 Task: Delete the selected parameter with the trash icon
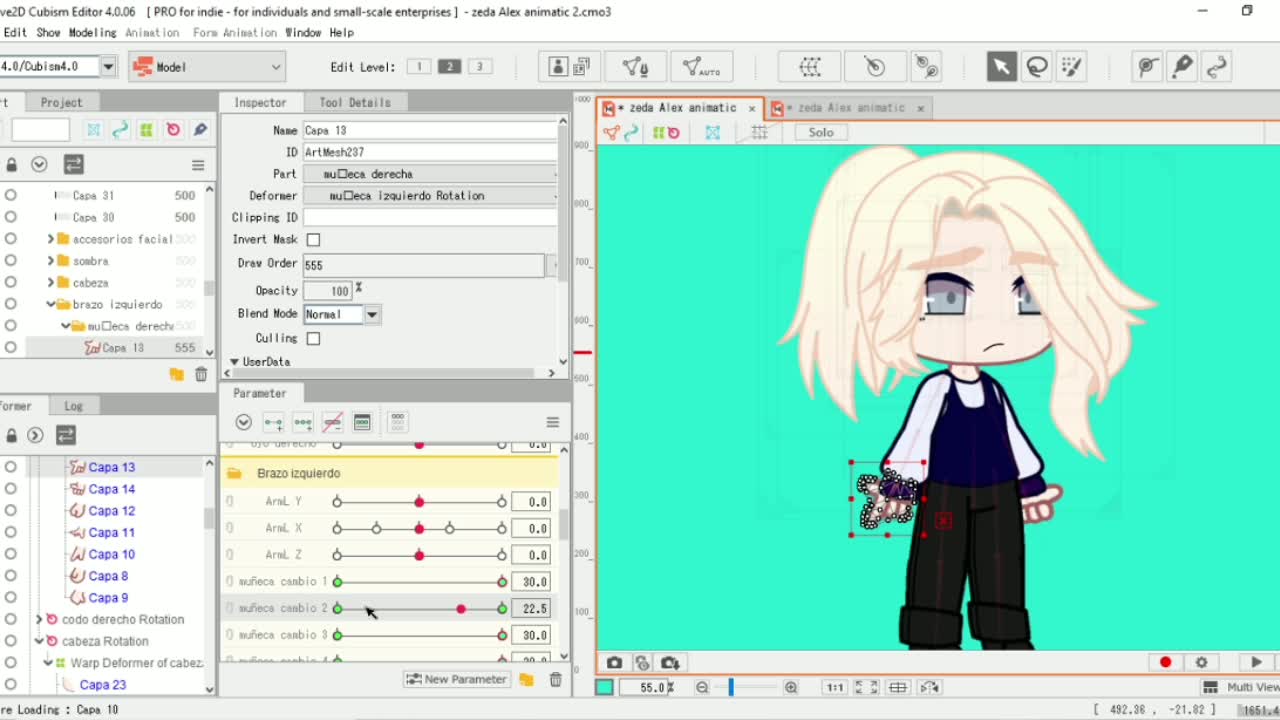pos(555,679)
